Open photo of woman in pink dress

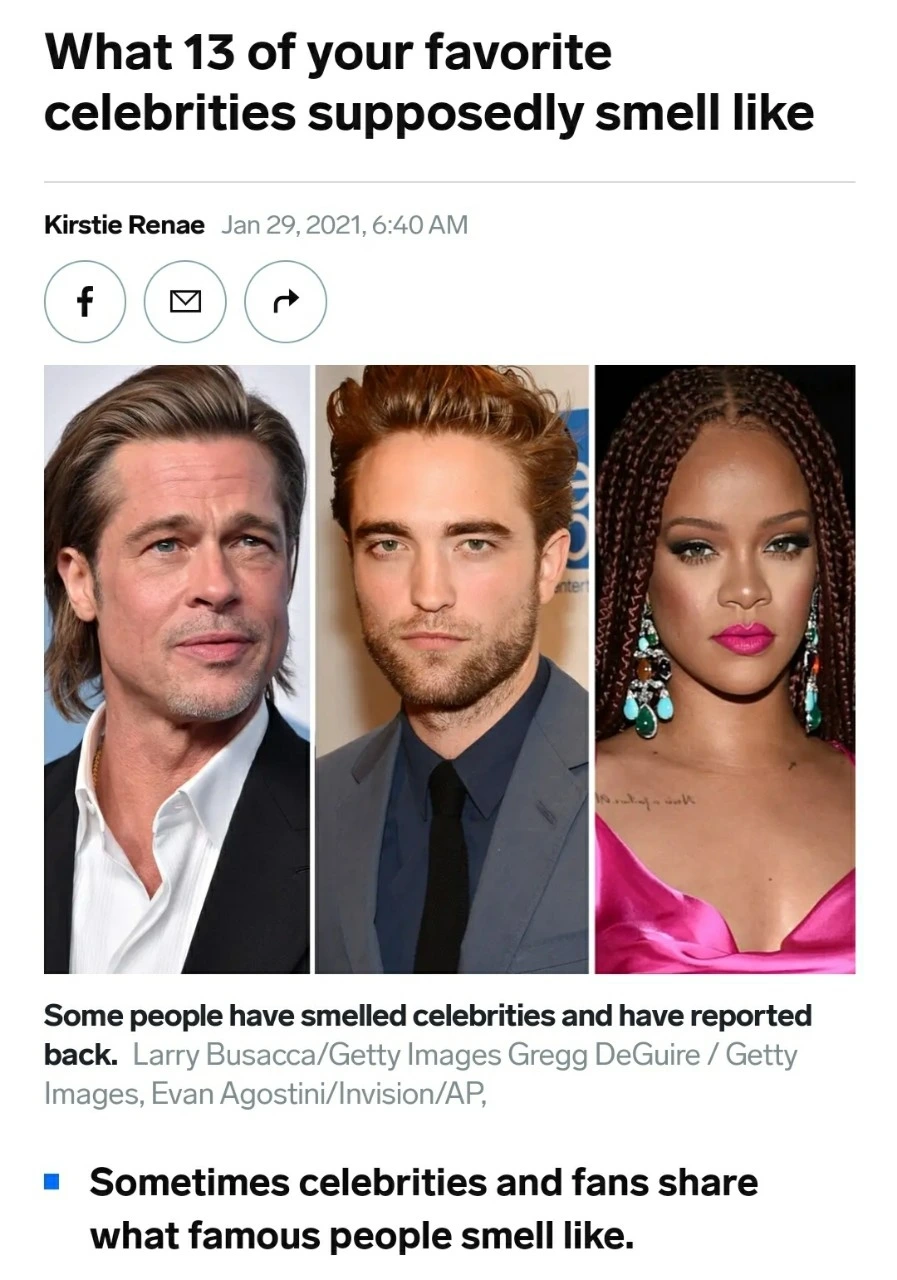725,669
